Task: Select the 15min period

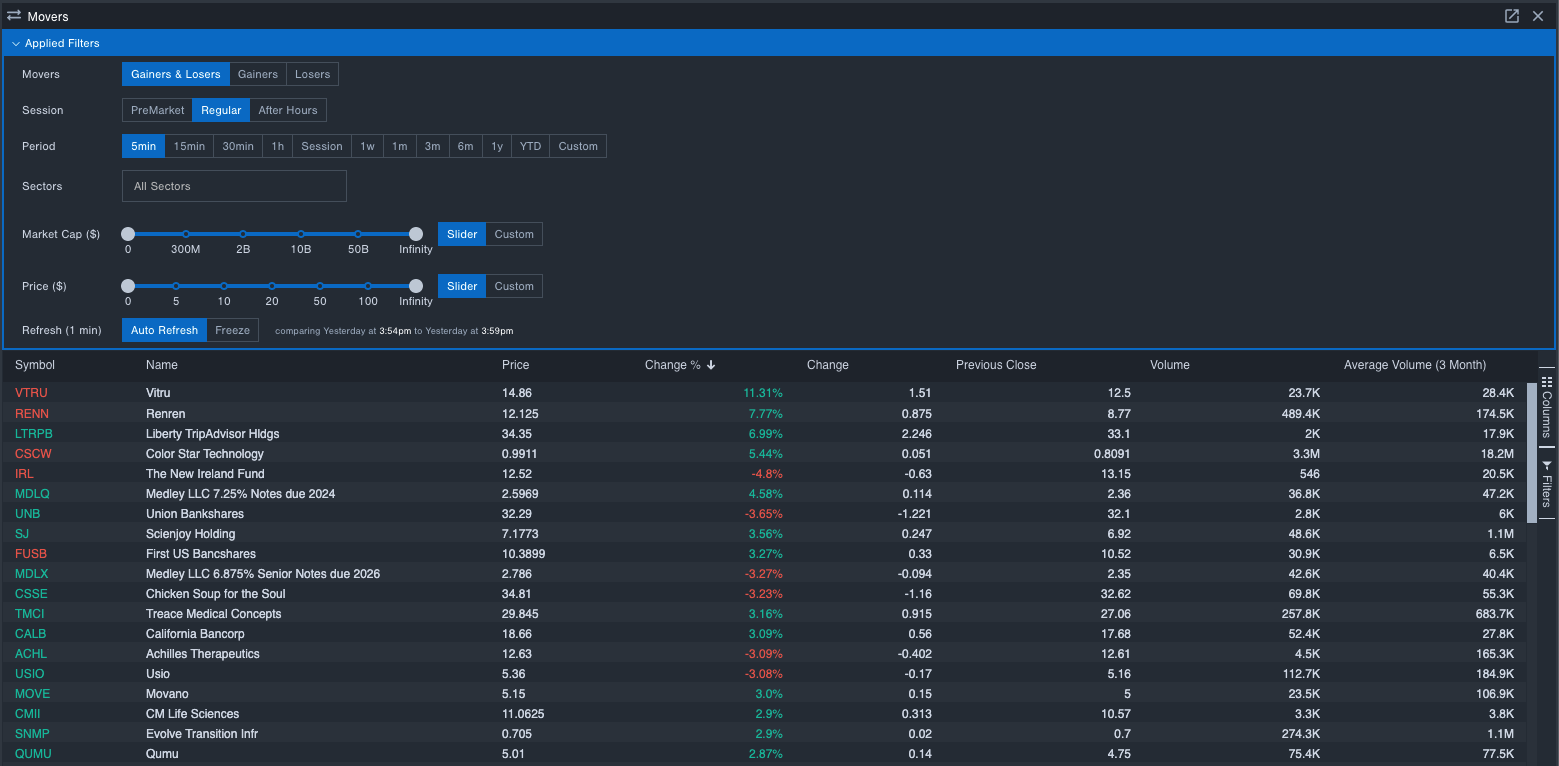Action: (x=189, y=146)
